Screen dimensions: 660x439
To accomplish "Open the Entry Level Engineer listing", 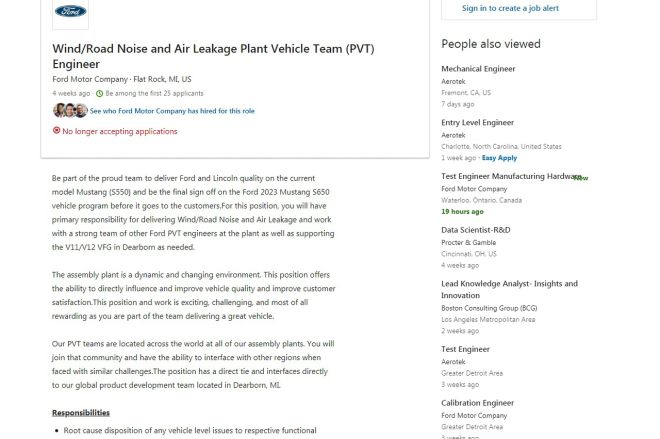I will tap(477, 122).
